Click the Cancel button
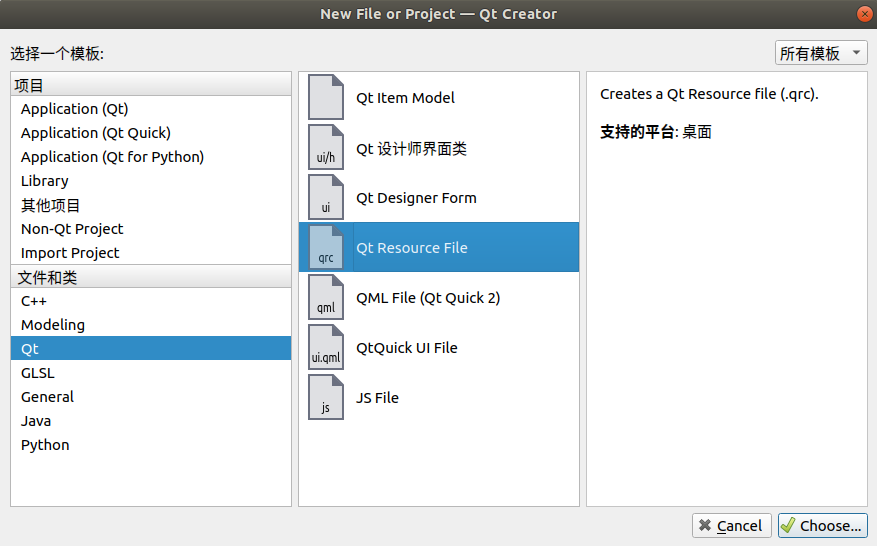The height and width of the screenshot is (546, 877). pyautogui.click(x=732, y=525)
